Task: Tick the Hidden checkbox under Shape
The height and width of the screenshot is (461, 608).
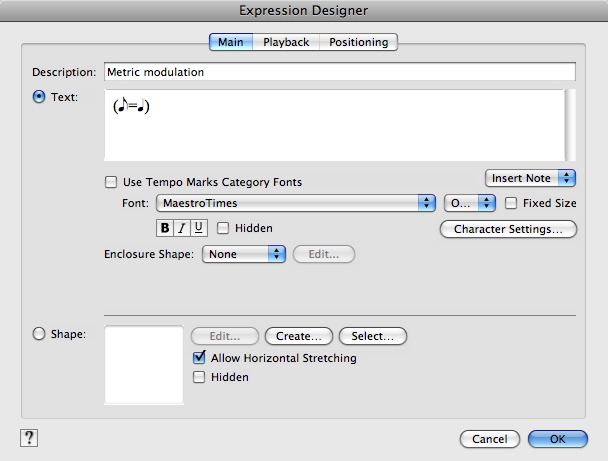Action: click(x=199, y=377)
